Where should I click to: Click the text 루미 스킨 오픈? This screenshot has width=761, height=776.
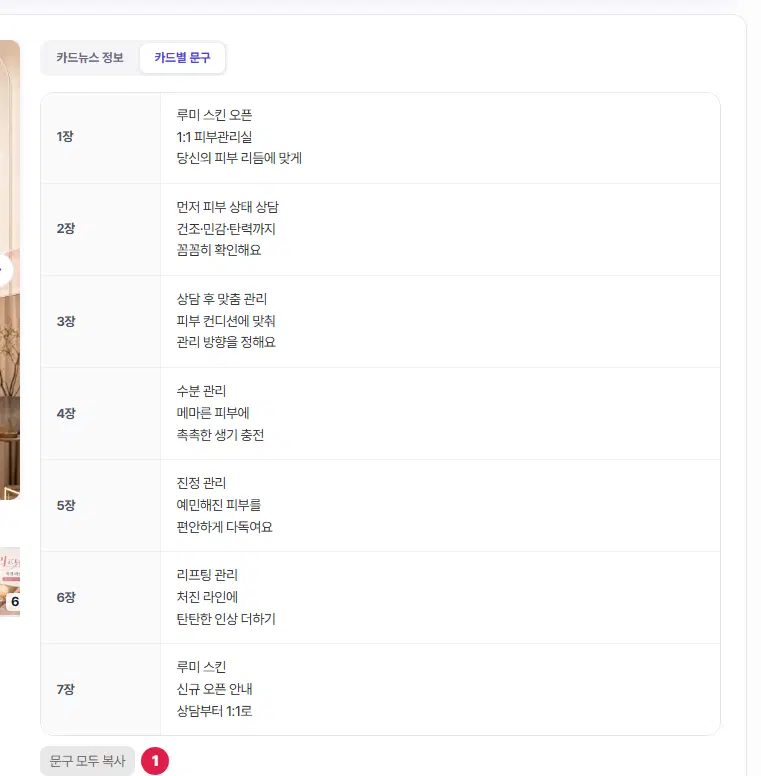tap(214, 115)
